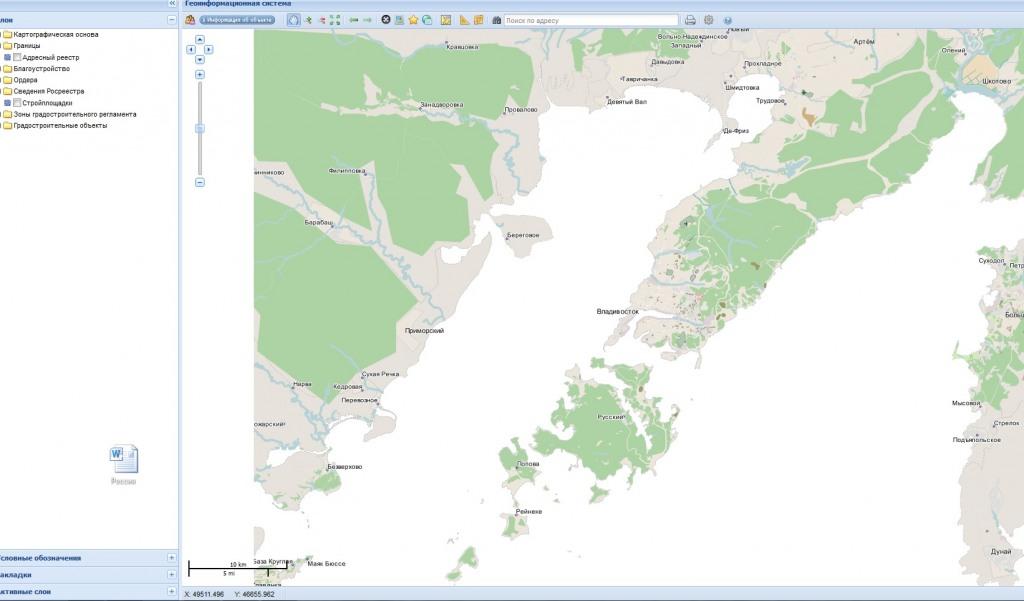Viewport: 1024px width, 601px height.
Task: Click the blue help icon
Action: 727,20
